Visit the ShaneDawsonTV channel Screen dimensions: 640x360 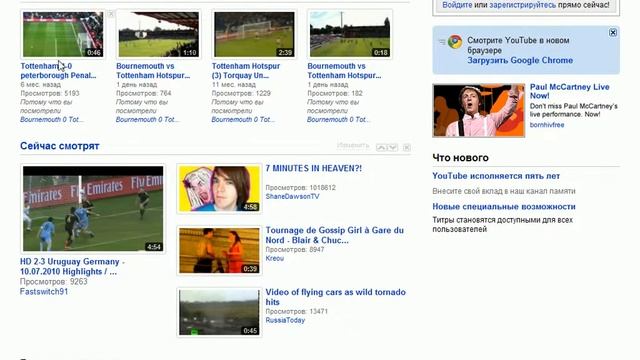(x=292, y=196)
